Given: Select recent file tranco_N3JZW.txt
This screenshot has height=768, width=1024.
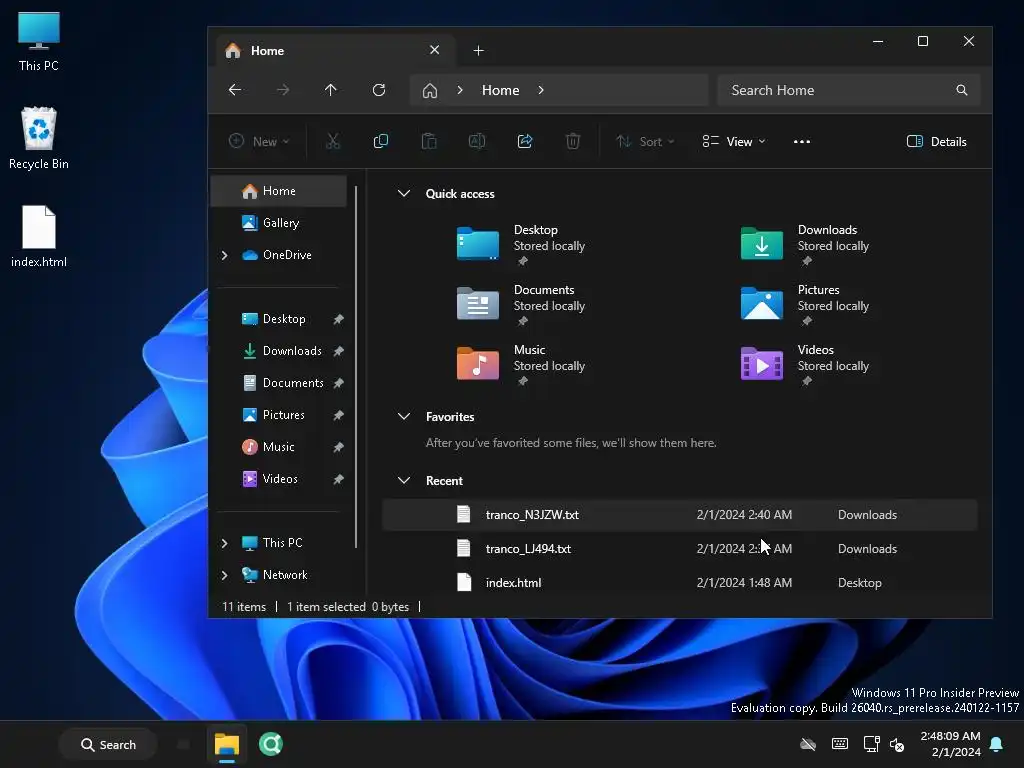Looking at the screenshot, I should pyautogui.click(x=679, y=515).
